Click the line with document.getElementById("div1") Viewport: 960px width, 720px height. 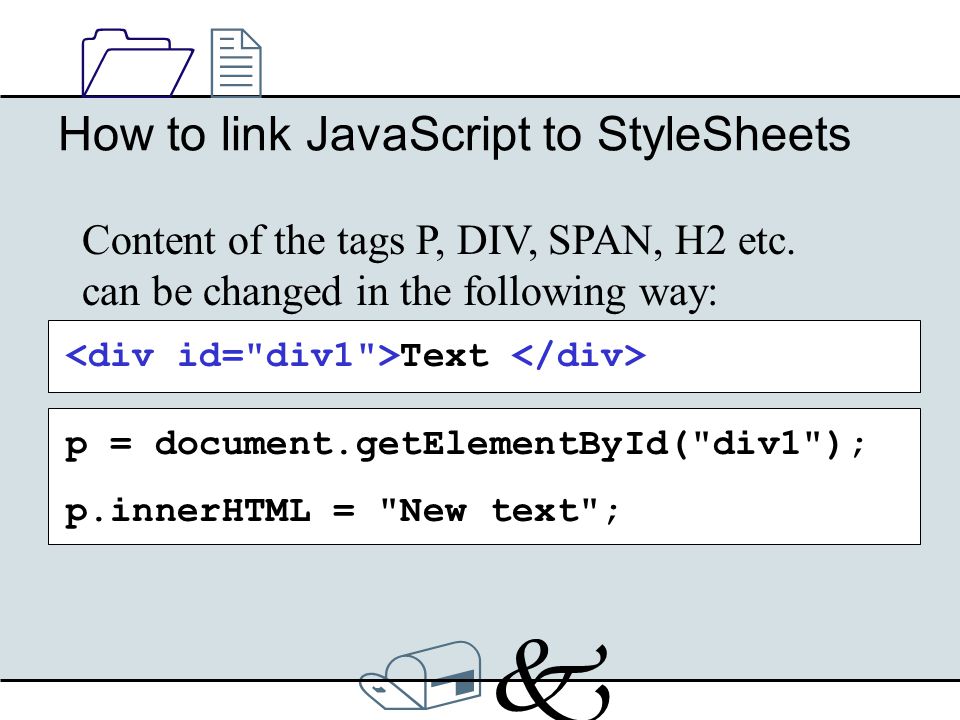click(x=465, y=444)
